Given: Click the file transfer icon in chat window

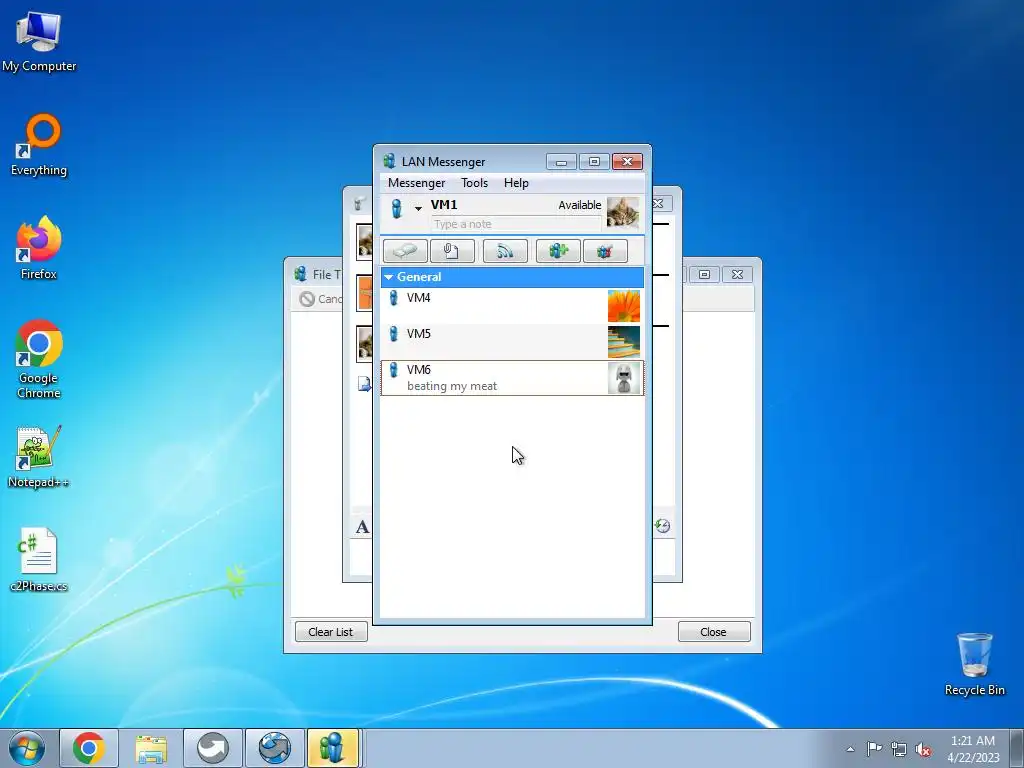Looking at the screenshot, I should (x=364, y=383).
